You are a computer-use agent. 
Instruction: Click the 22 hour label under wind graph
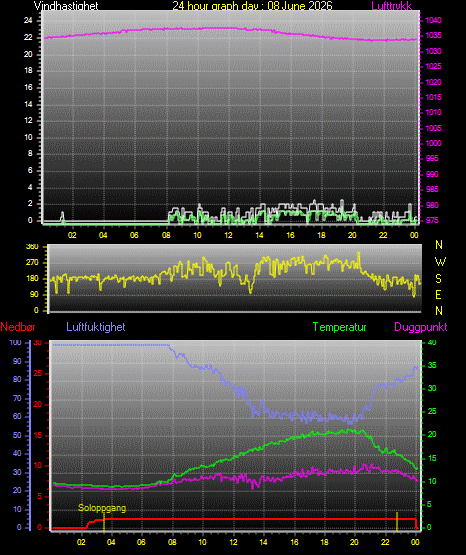383,235
